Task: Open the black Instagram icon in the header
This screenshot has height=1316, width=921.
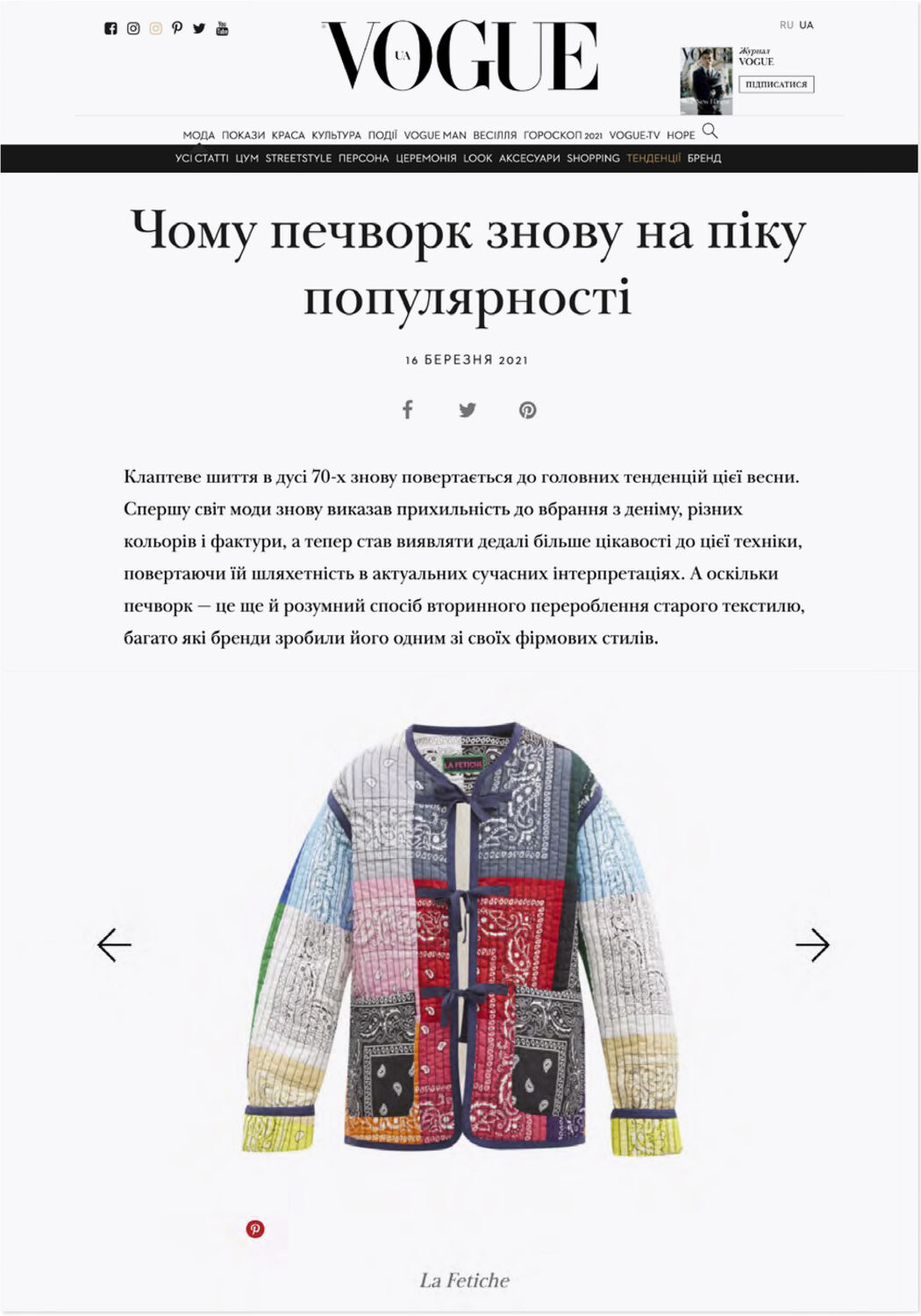Action: (133, 28)
